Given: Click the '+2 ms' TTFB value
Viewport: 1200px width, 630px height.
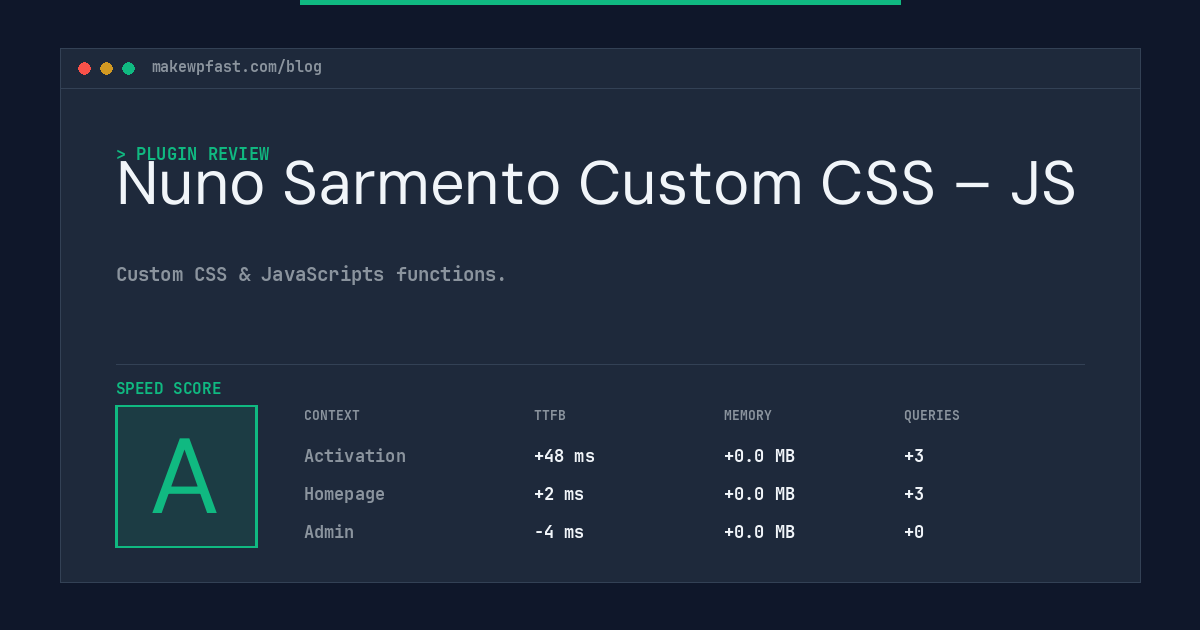Looking at the screenshot, I should coord(559,494).
